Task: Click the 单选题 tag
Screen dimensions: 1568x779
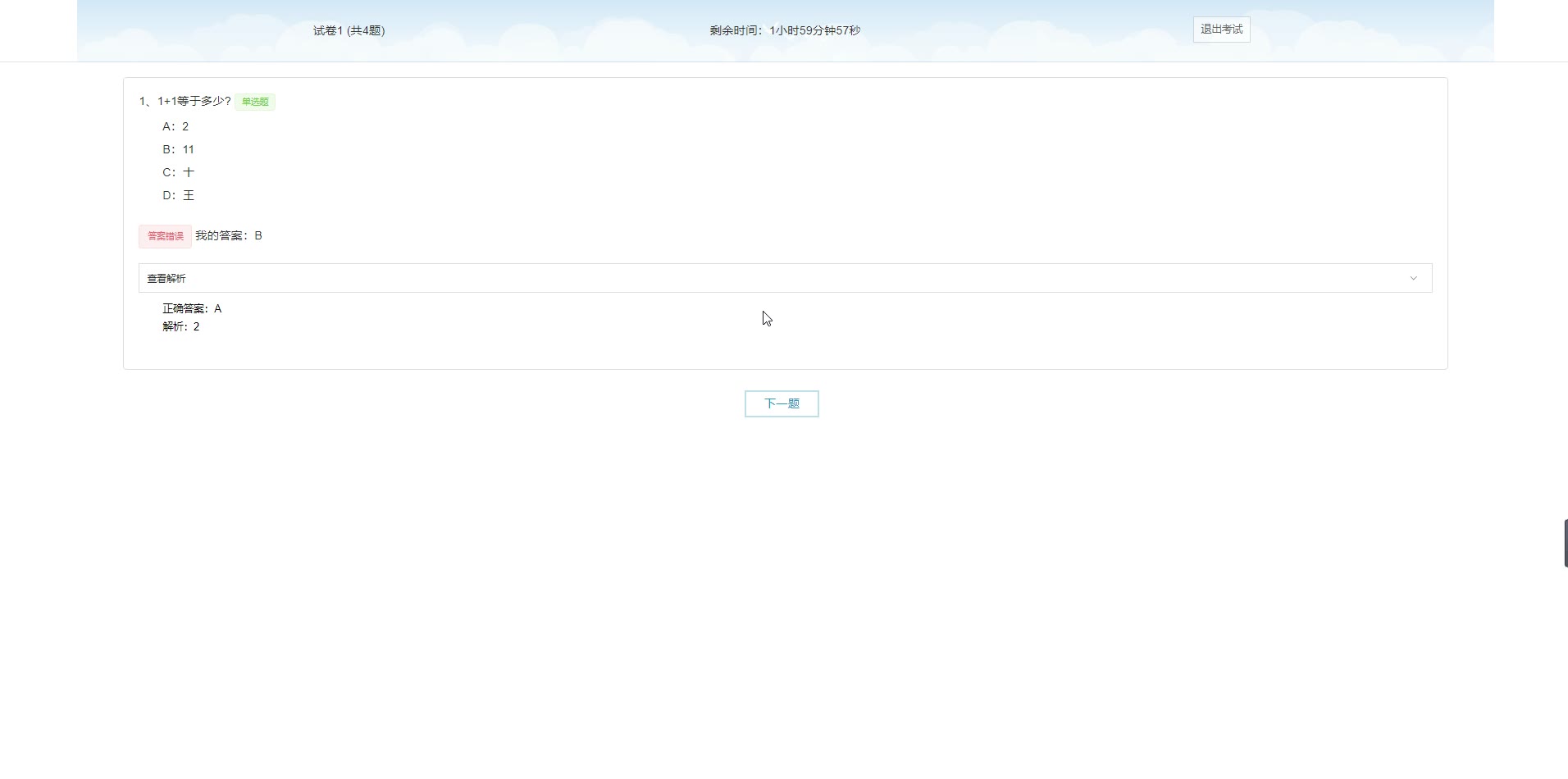Action: [255, 102]
